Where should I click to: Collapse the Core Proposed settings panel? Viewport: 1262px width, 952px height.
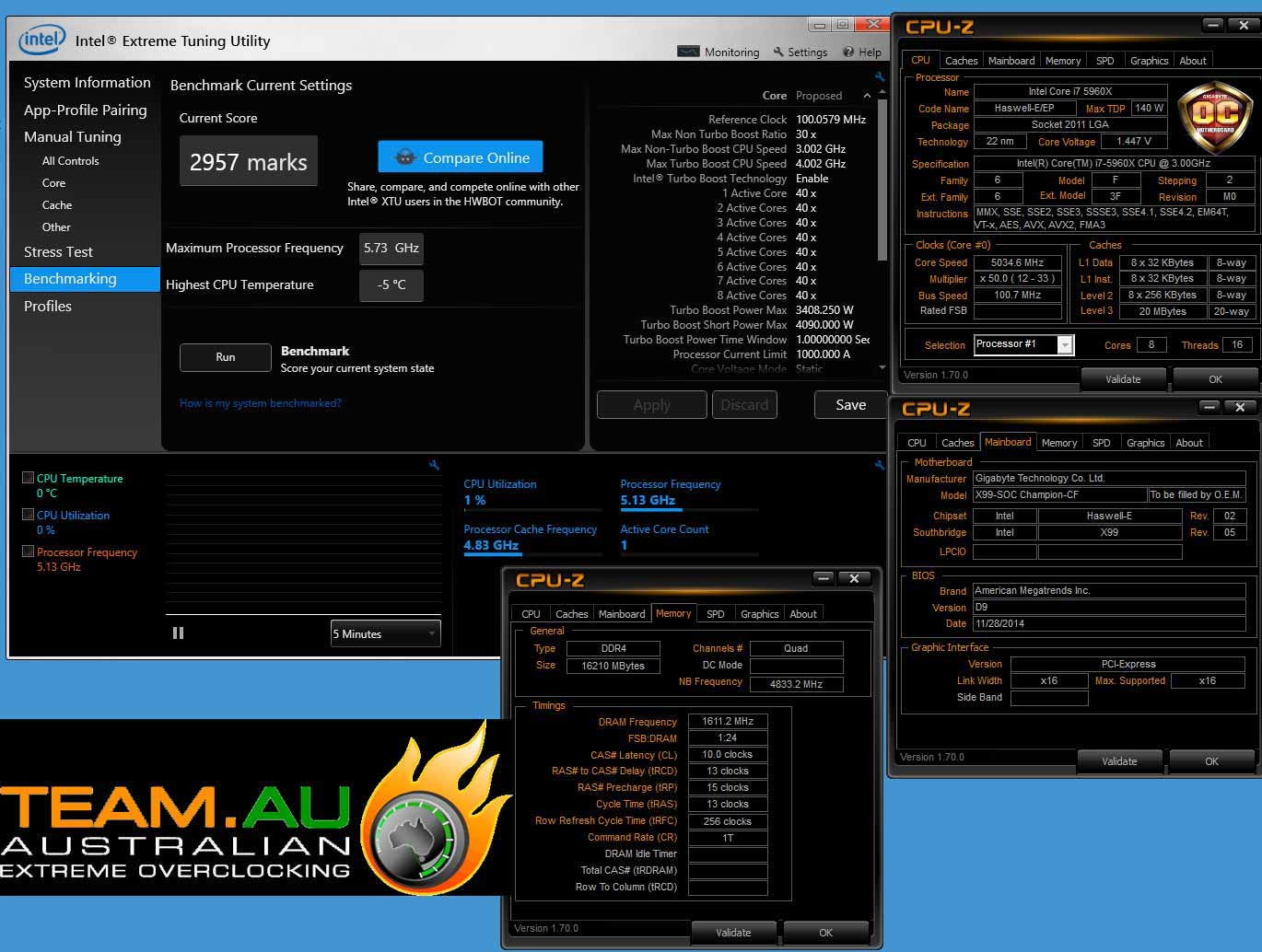867,96
